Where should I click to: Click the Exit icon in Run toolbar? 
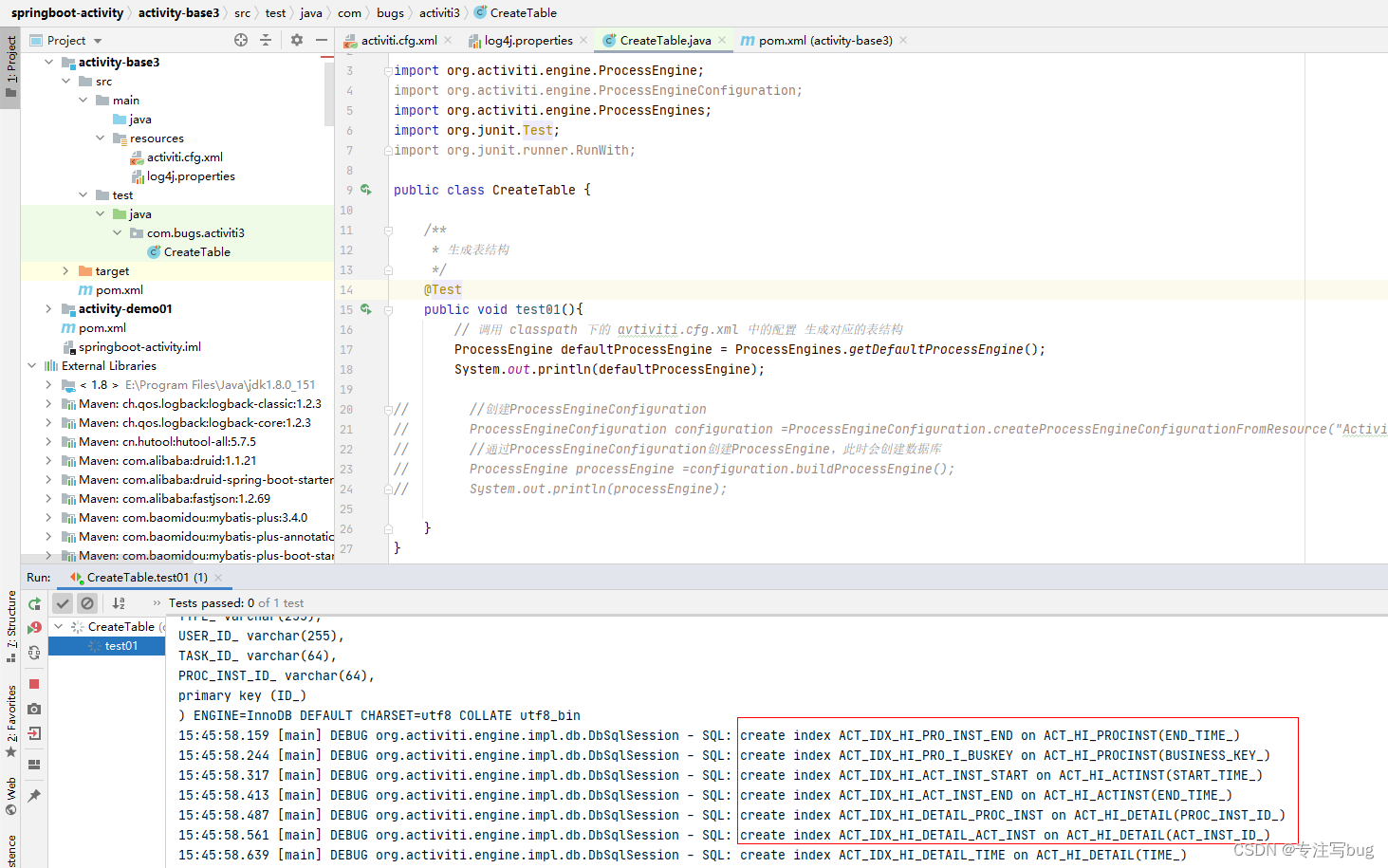click(x=34, y=733)
